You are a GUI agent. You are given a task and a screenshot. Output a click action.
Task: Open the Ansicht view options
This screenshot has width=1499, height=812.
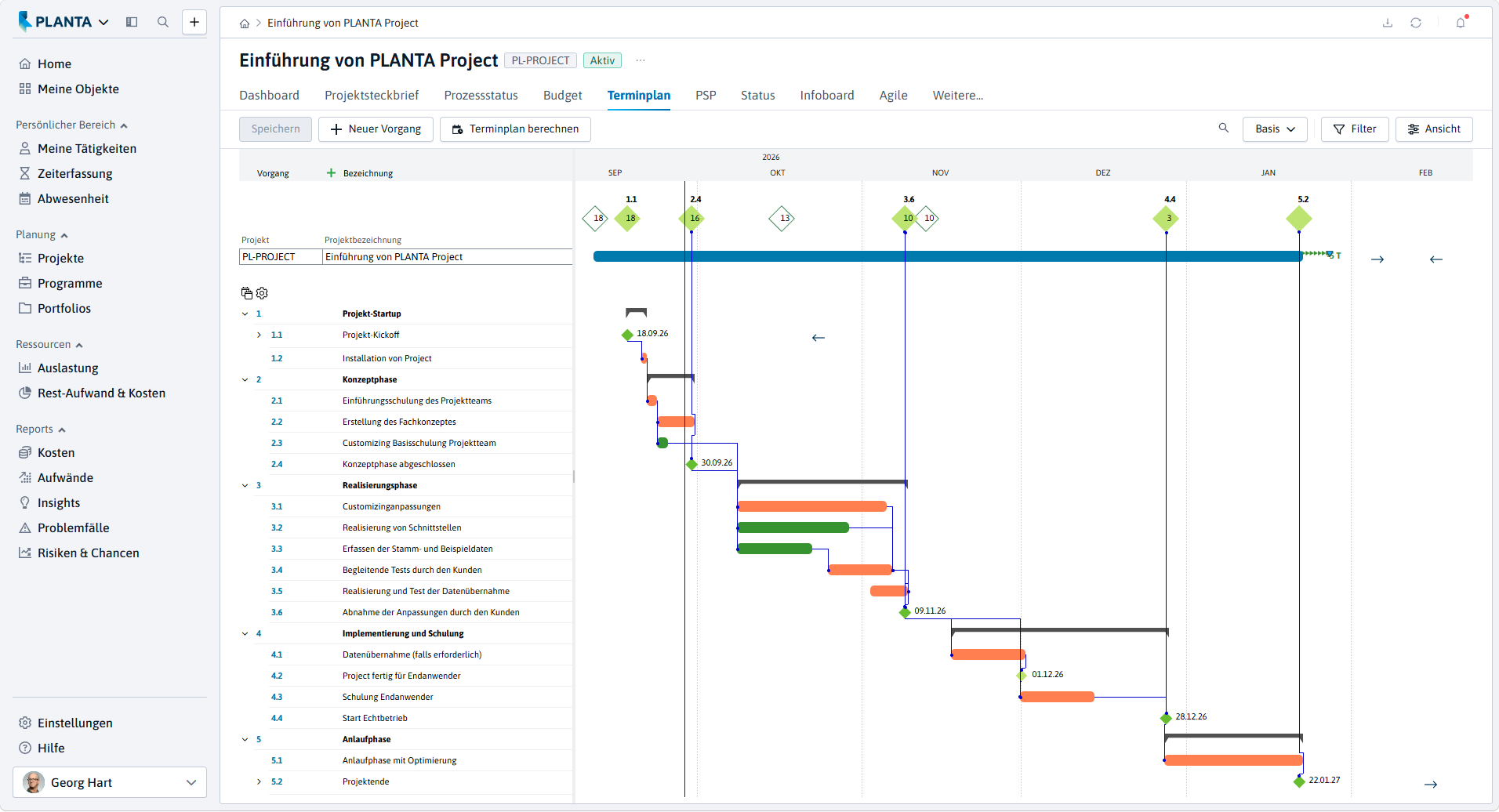coord(1434,129)
